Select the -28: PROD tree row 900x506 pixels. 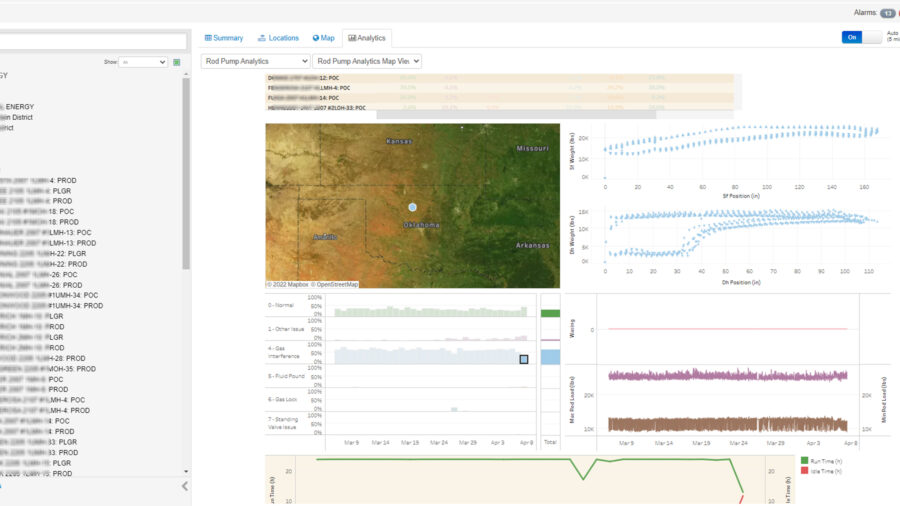pos(43,358)
